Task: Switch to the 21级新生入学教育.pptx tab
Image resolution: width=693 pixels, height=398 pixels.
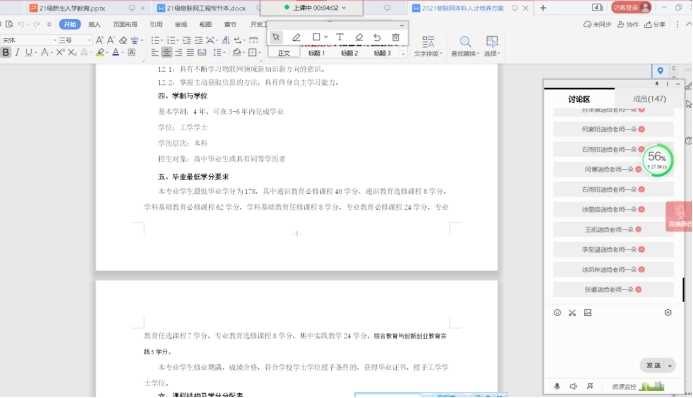Action: pos(72,8)
